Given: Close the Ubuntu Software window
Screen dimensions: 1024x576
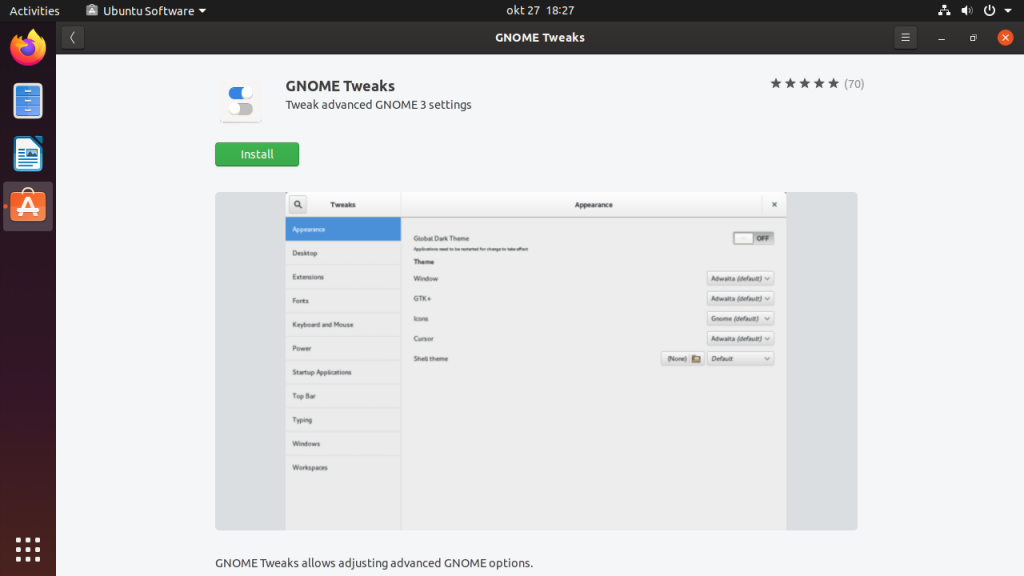Looking at the screenshot, I should tap(1005, 38).
